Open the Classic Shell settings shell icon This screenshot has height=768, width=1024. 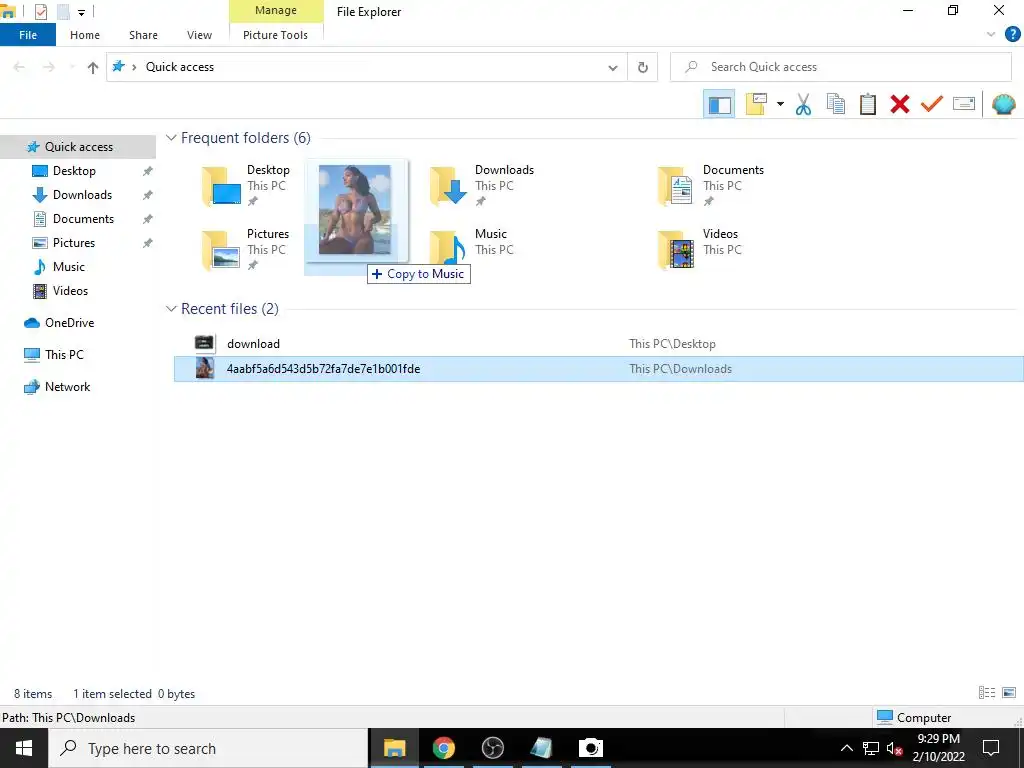coord(1004,104)
